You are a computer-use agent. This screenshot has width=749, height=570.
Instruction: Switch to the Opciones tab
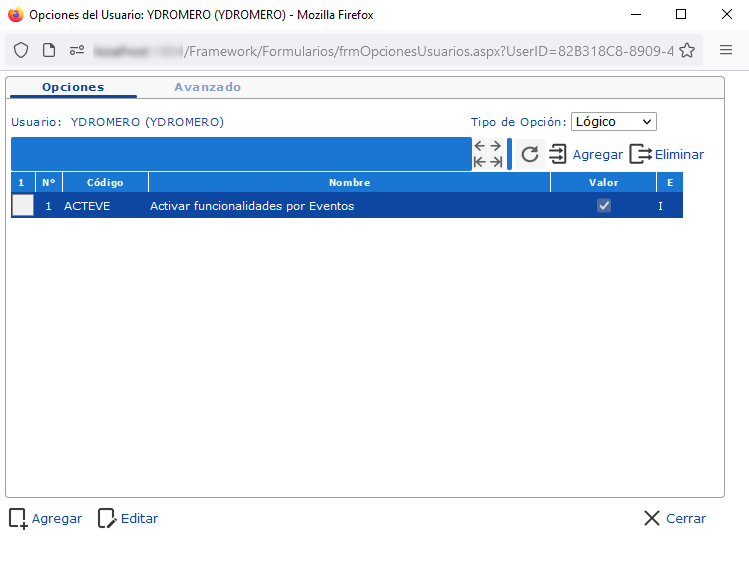point(73,87)
